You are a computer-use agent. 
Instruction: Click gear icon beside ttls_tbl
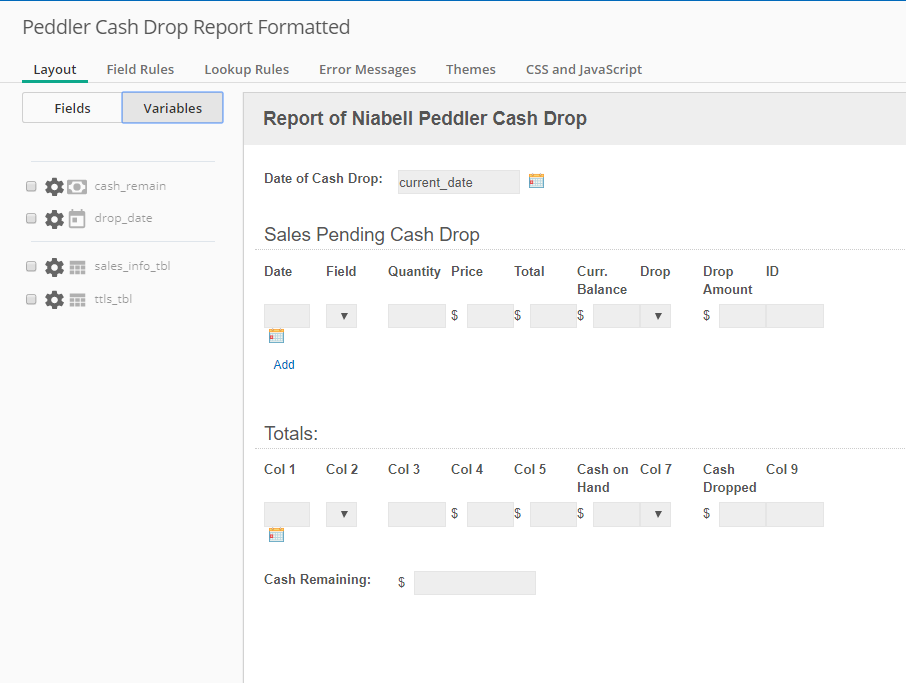(54, 299)
